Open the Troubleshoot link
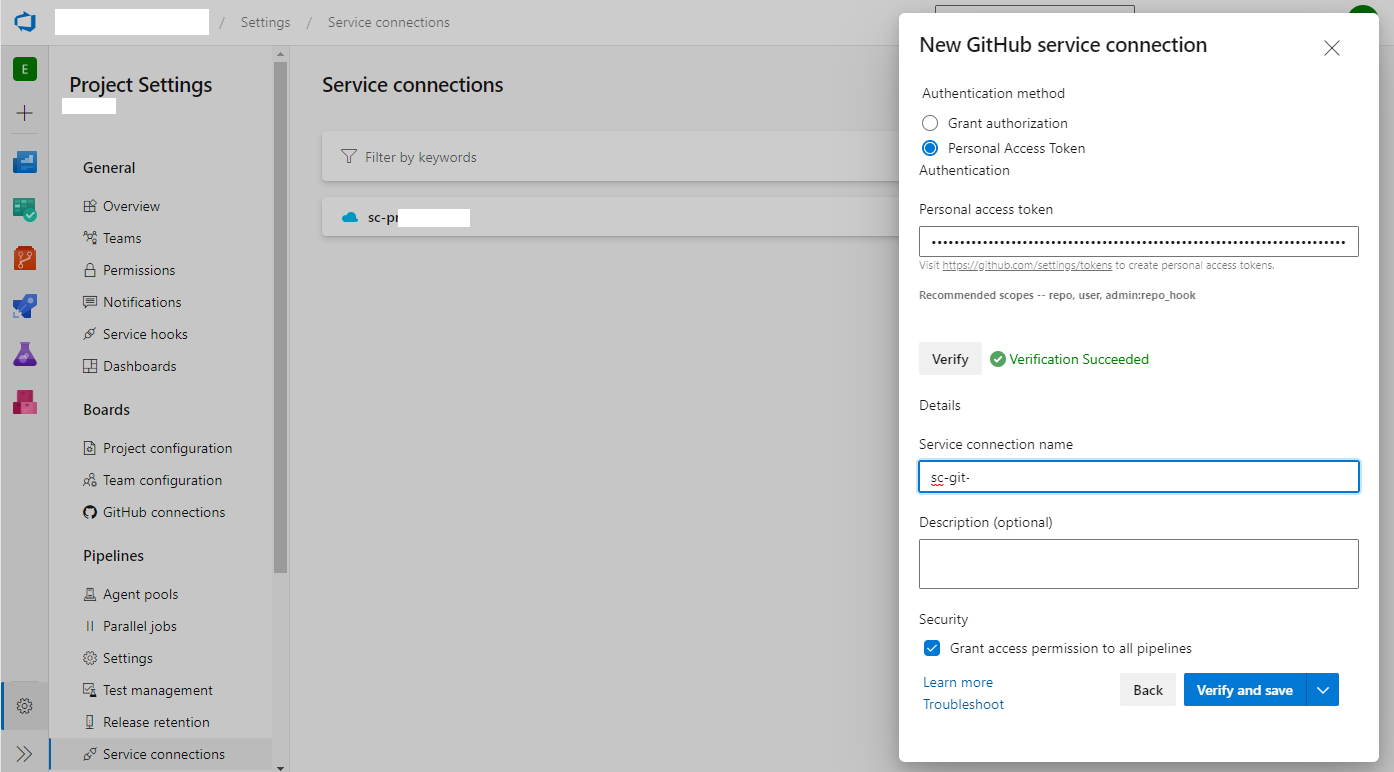 pos(964,704)
